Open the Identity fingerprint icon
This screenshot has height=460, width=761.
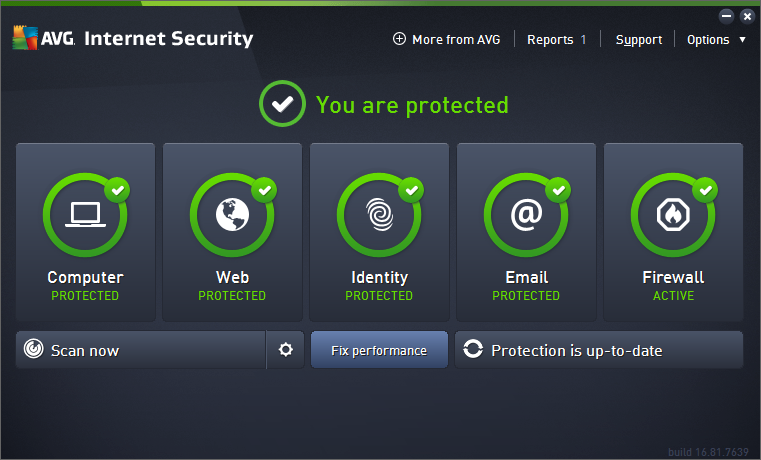379,216
